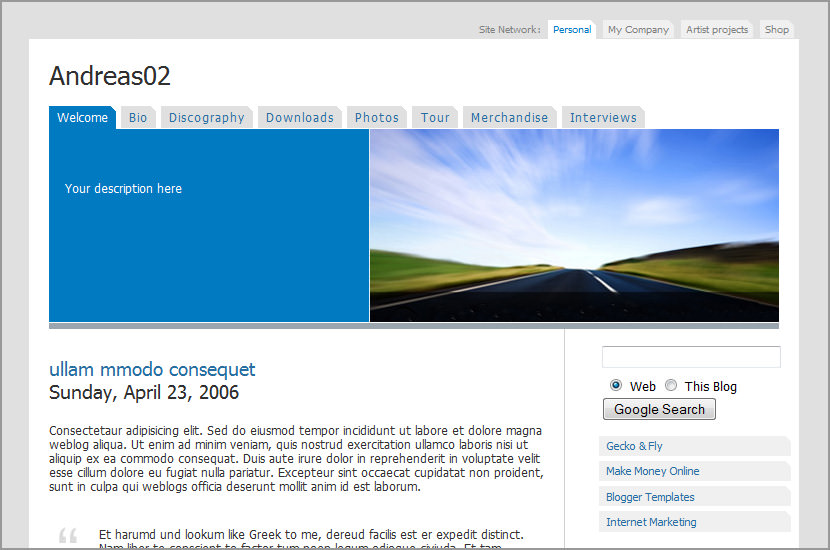Go to the Shop tab
830x550 pixels.
coord(777,30)
